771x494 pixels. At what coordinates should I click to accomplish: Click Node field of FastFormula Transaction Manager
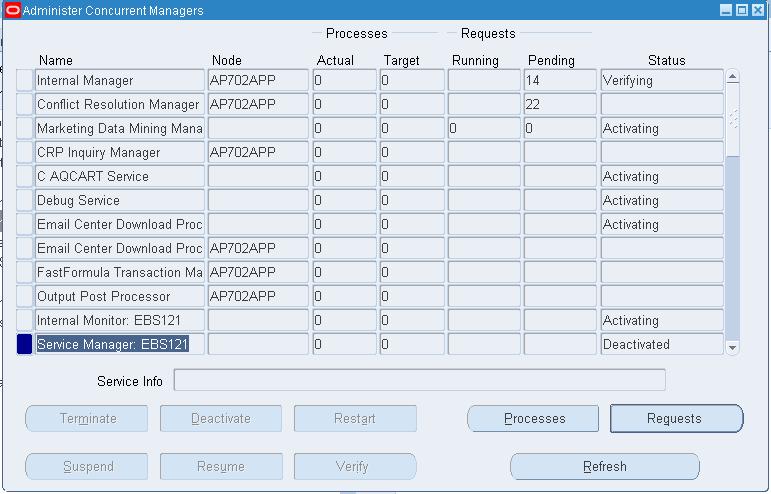pos(258,273)
